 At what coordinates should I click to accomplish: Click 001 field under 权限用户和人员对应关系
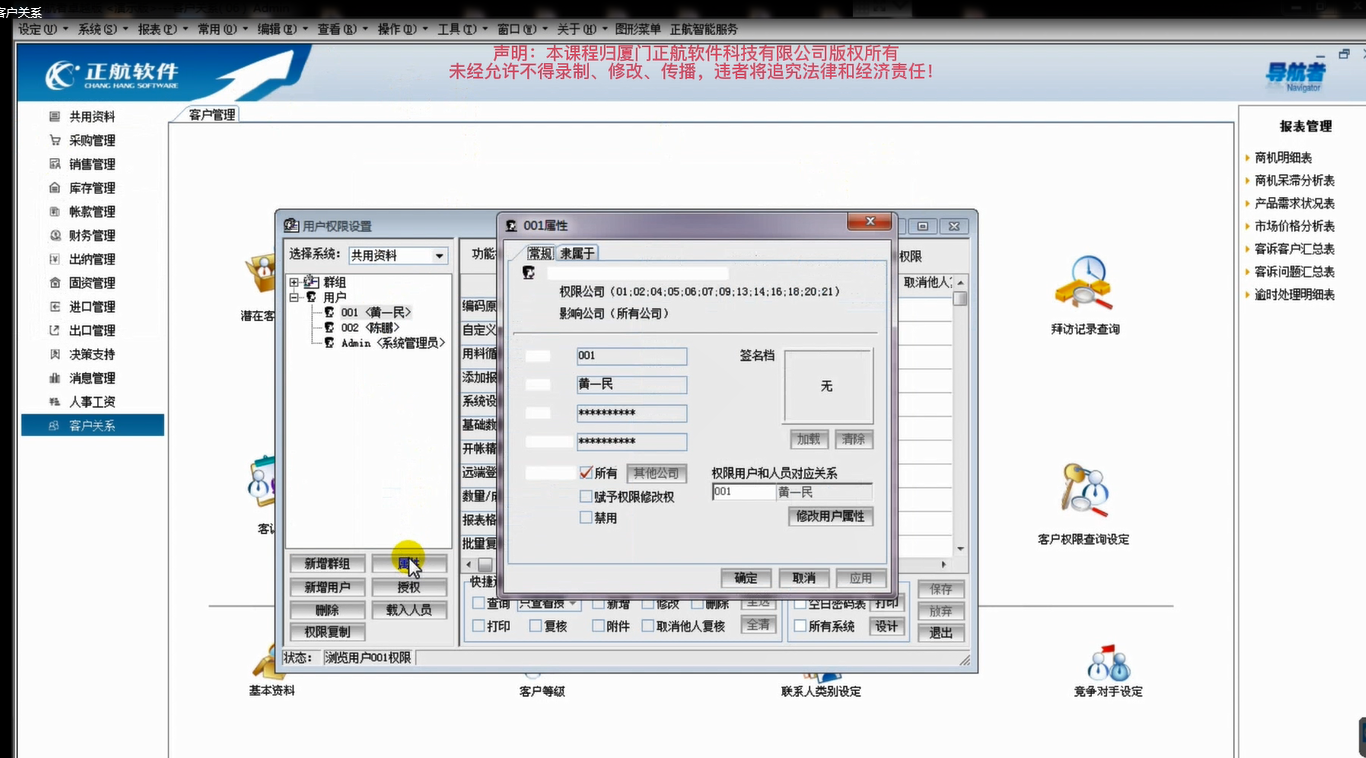point(744,492)
